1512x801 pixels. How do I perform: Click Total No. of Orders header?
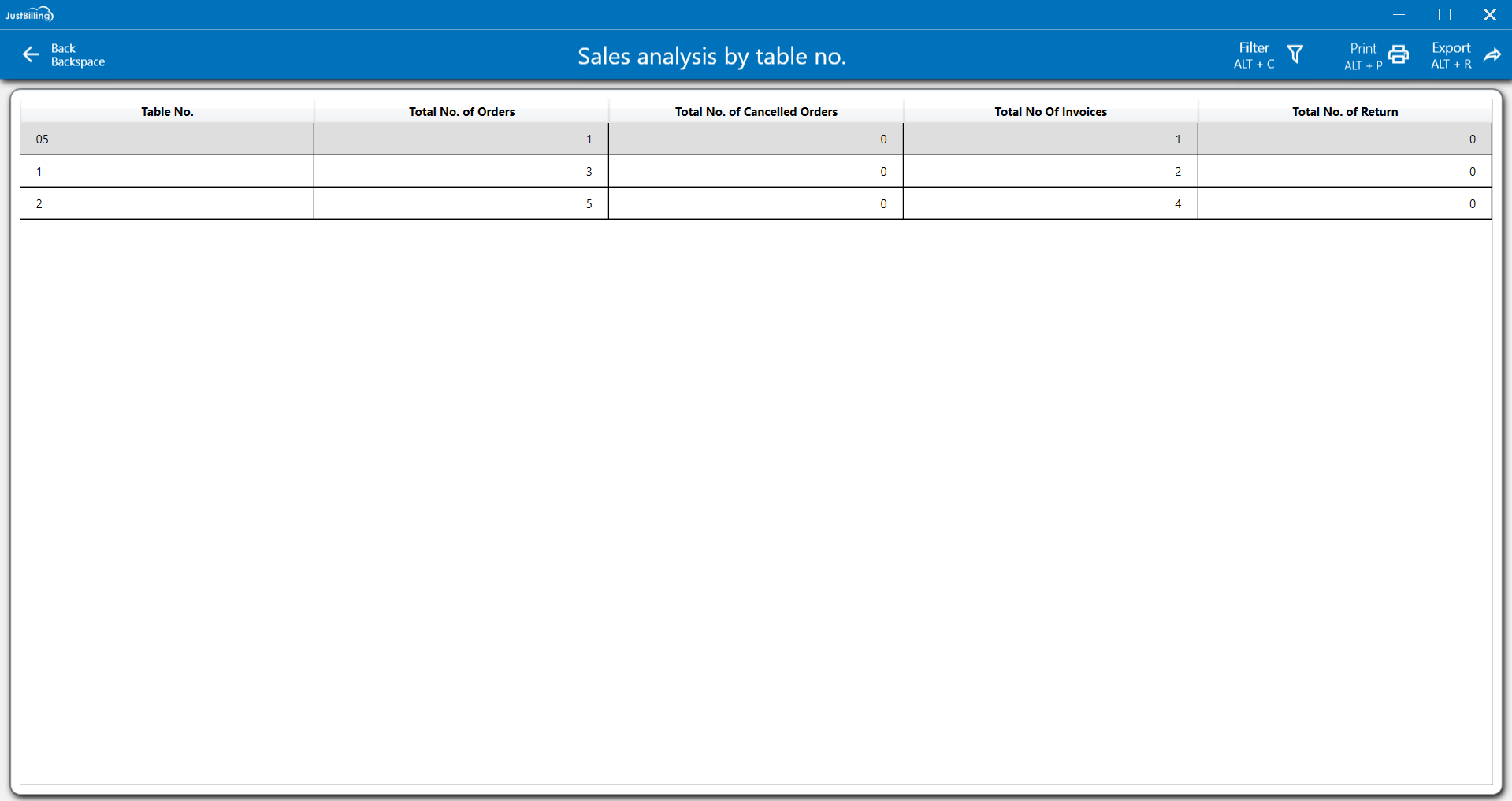[x=462, y=112]
